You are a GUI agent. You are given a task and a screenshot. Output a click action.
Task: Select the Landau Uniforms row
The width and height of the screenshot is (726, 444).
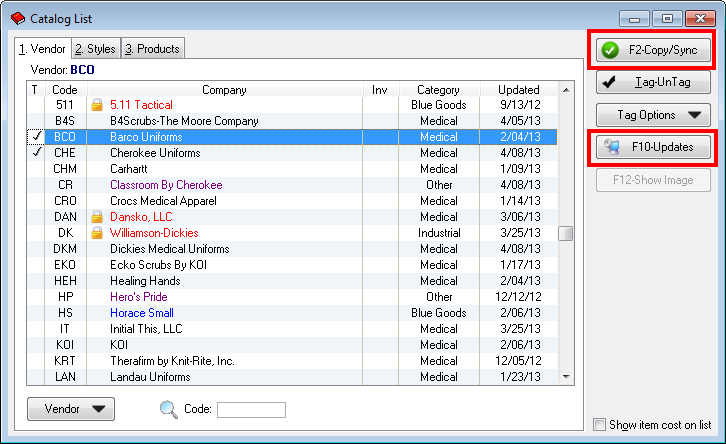(292, 377)
